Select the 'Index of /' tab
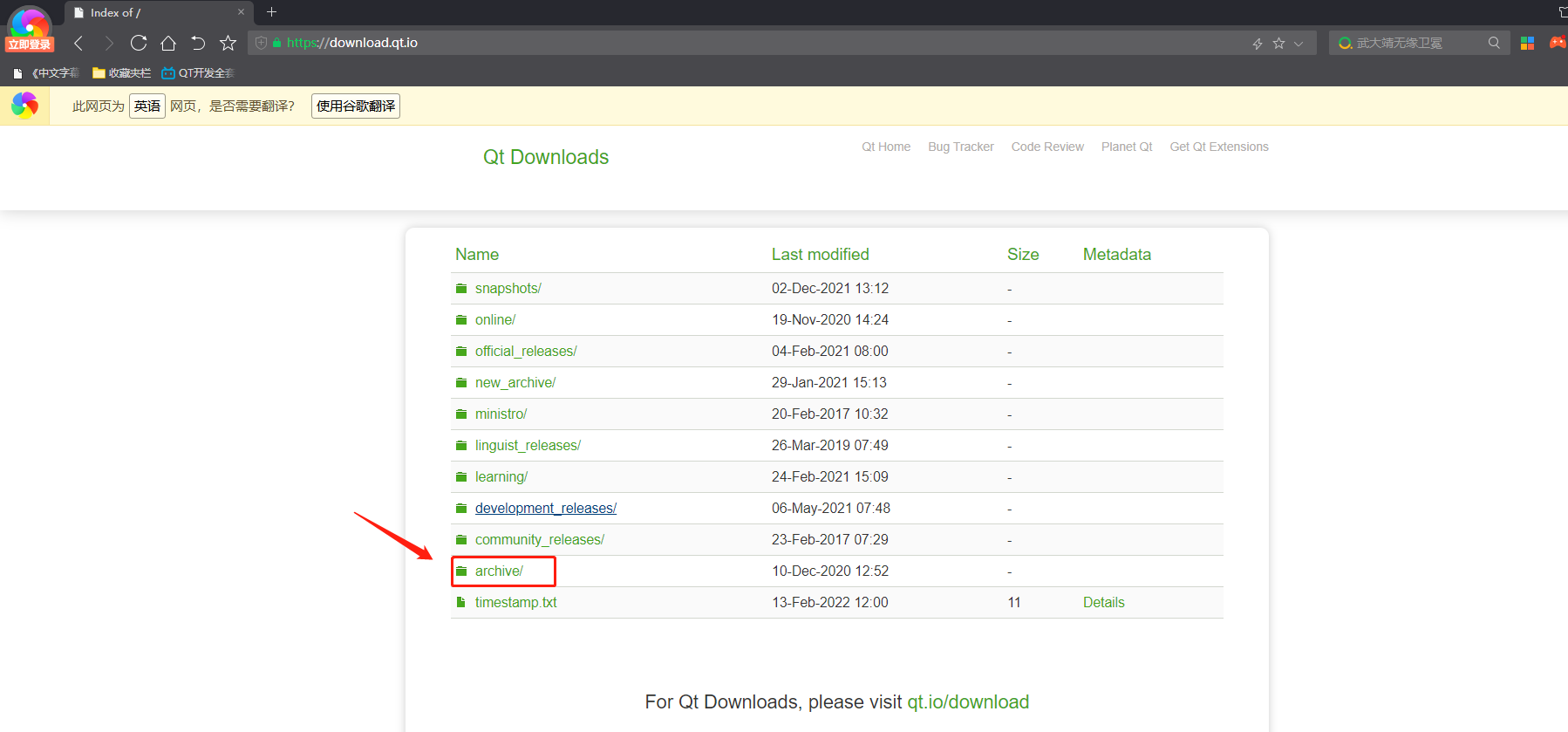 coord(158,12)
